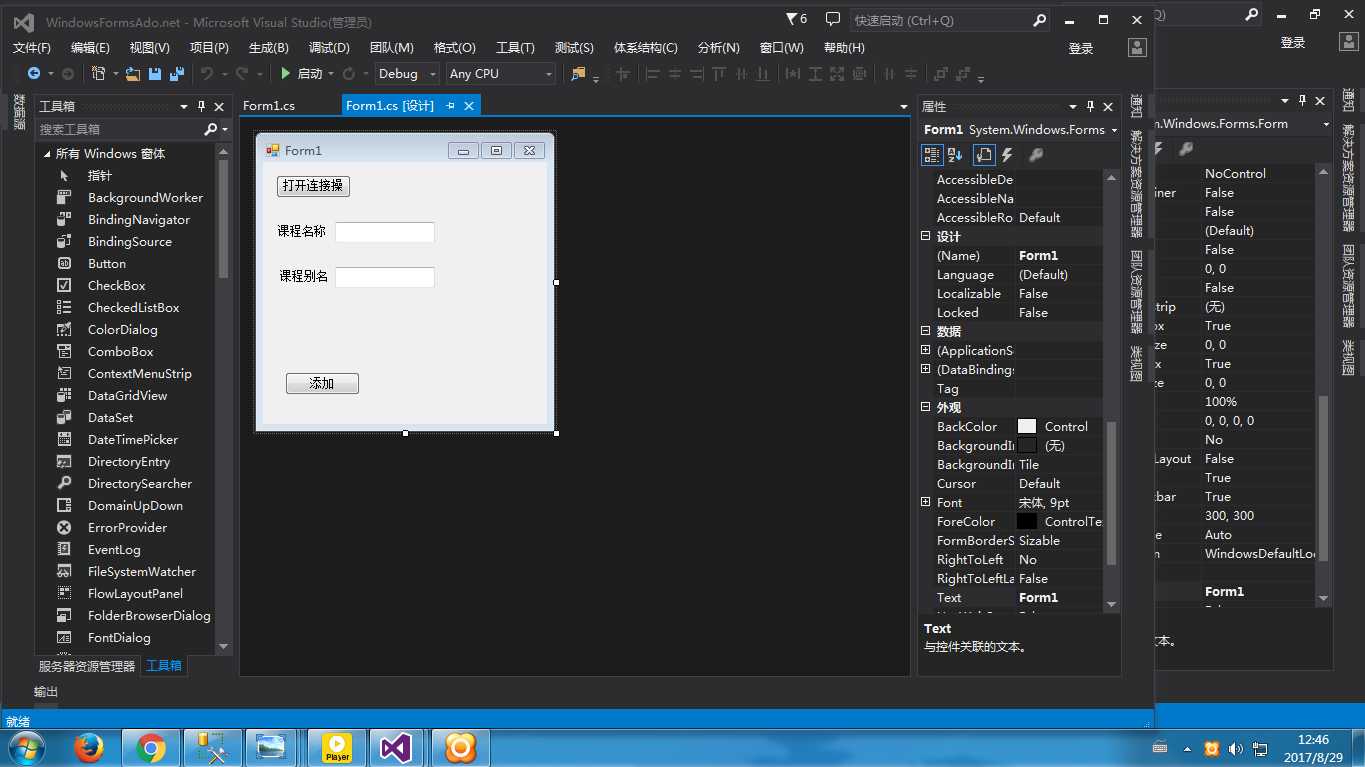Open the 格式(O) menu
The height and width of the screenshot is (767, 1365).
click(454, 48)
